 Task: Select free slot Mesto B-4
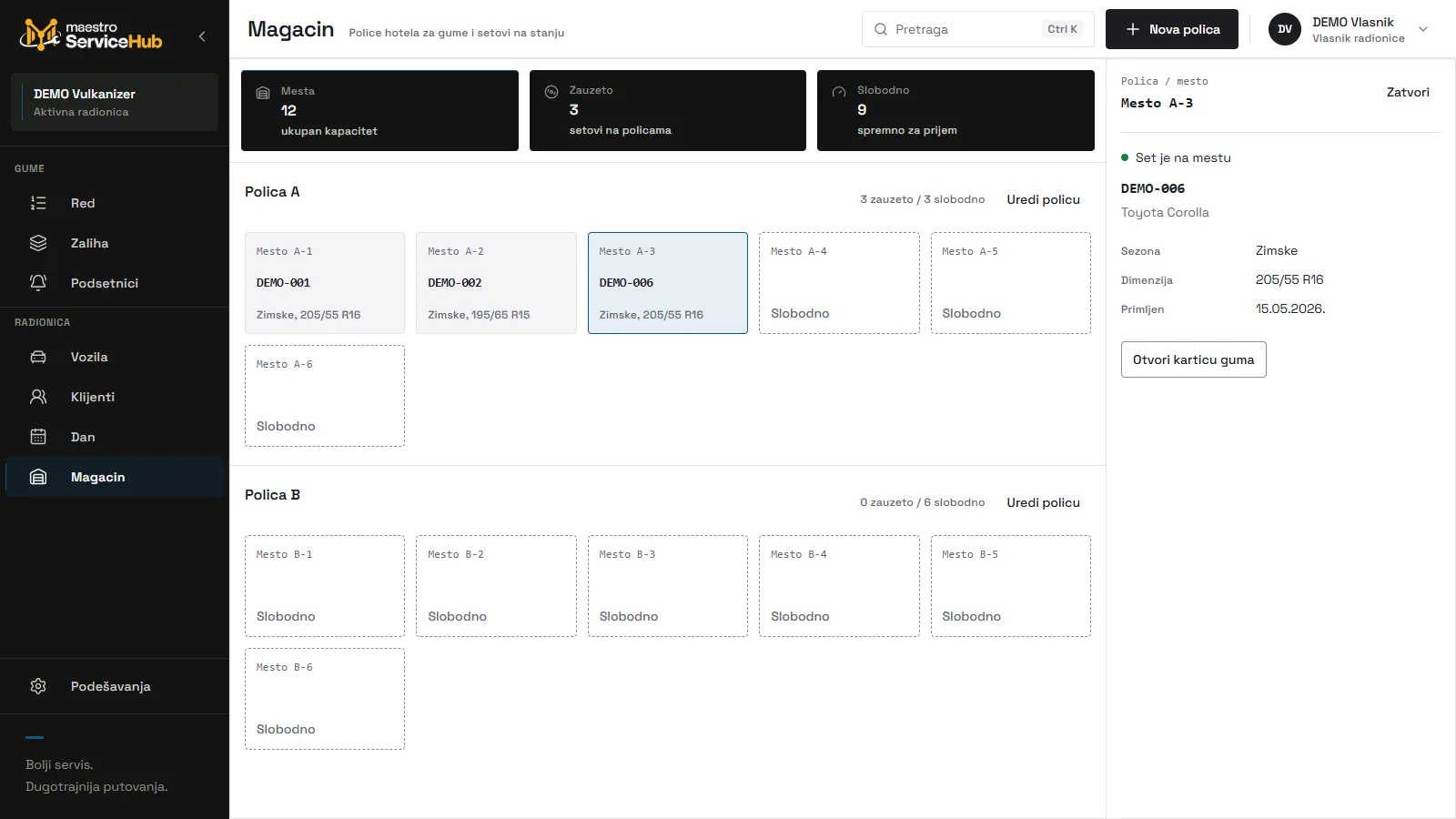coord(839,586)
